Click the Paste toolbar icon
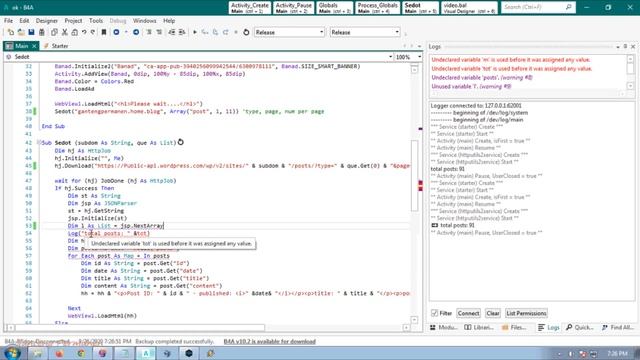 tap(74, 32)
